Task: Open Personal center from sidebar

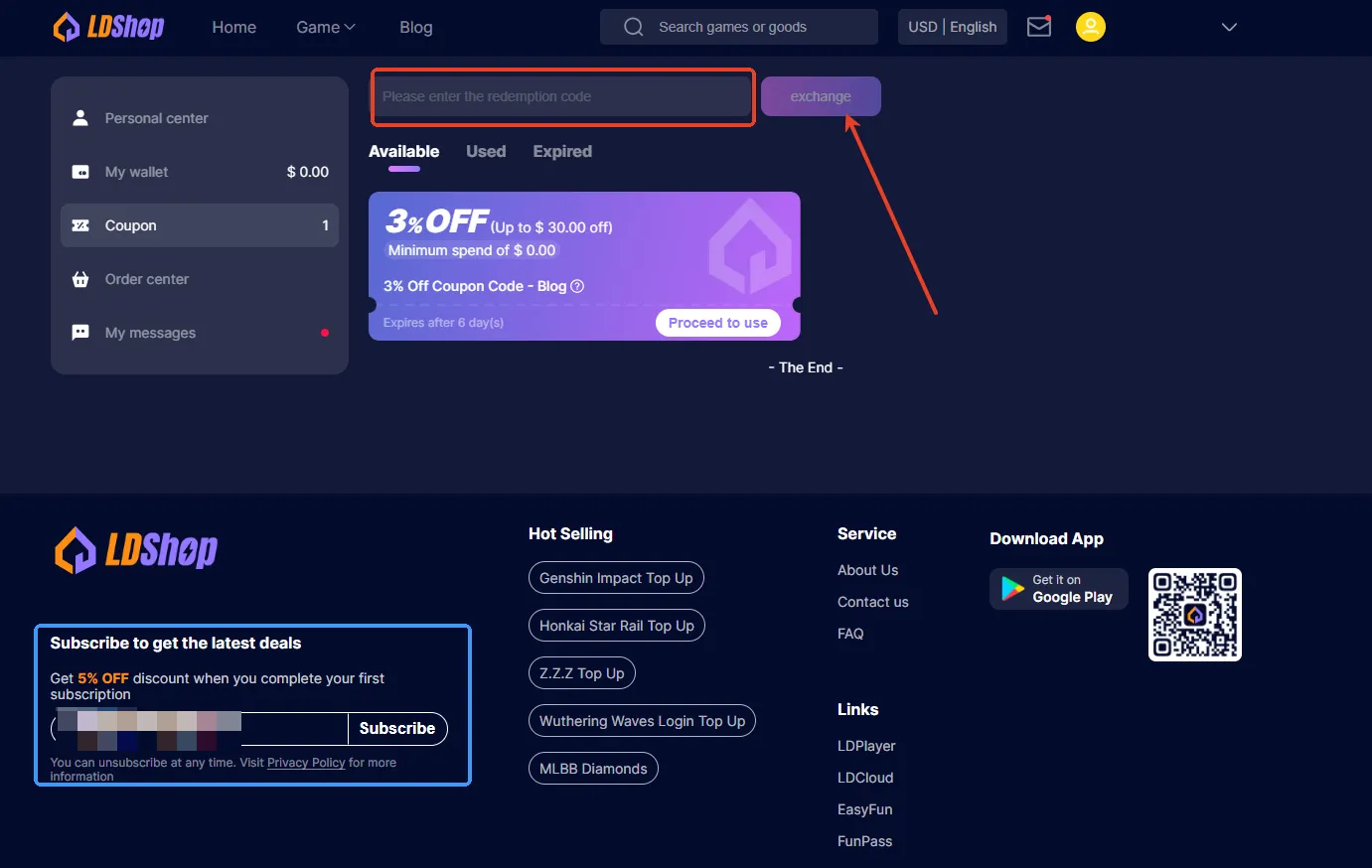Action: tap(156, 118)
